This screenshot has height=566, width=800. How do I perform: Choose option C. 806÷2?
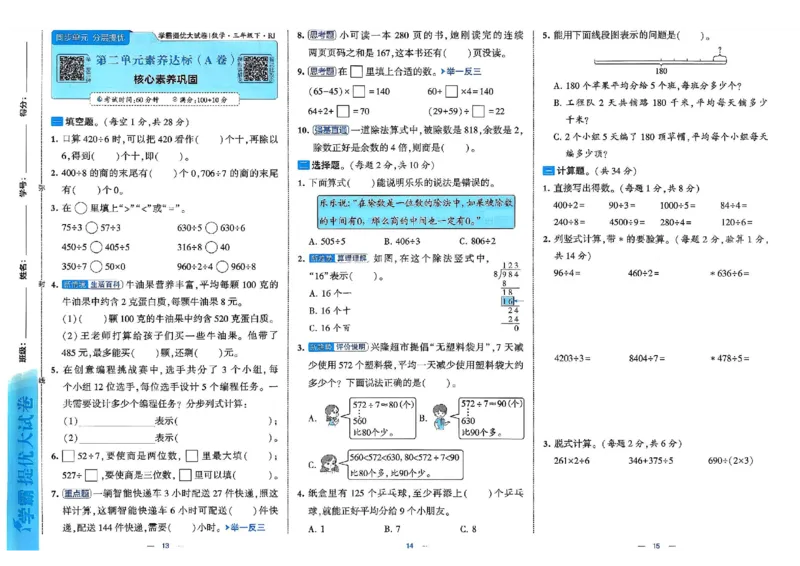click(478, 241)
